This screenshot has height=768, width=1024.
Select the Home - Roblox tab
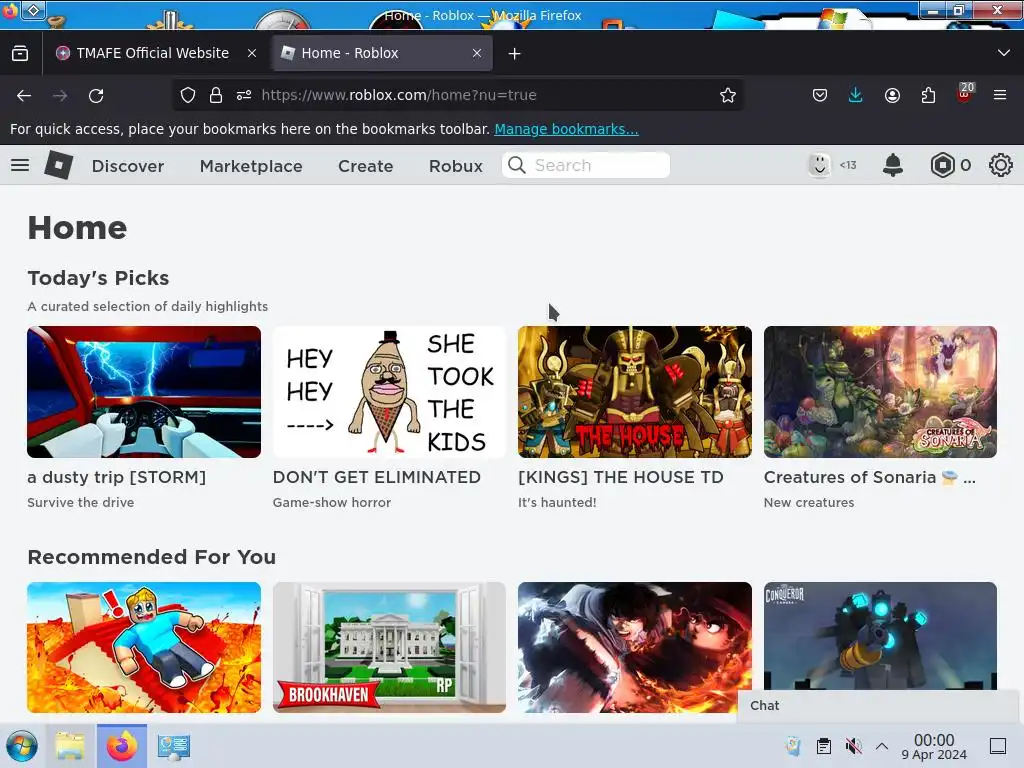(382, 54)
